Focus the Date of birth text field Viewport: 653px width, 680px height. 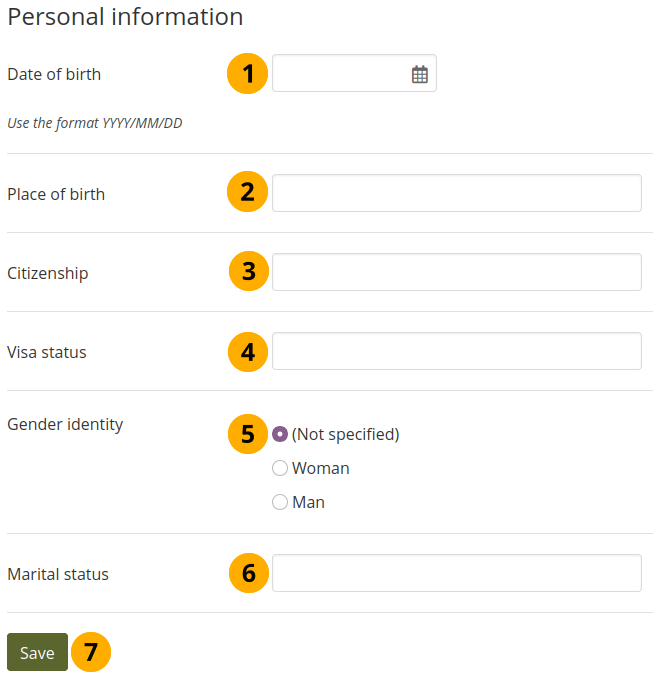[340, 74]
